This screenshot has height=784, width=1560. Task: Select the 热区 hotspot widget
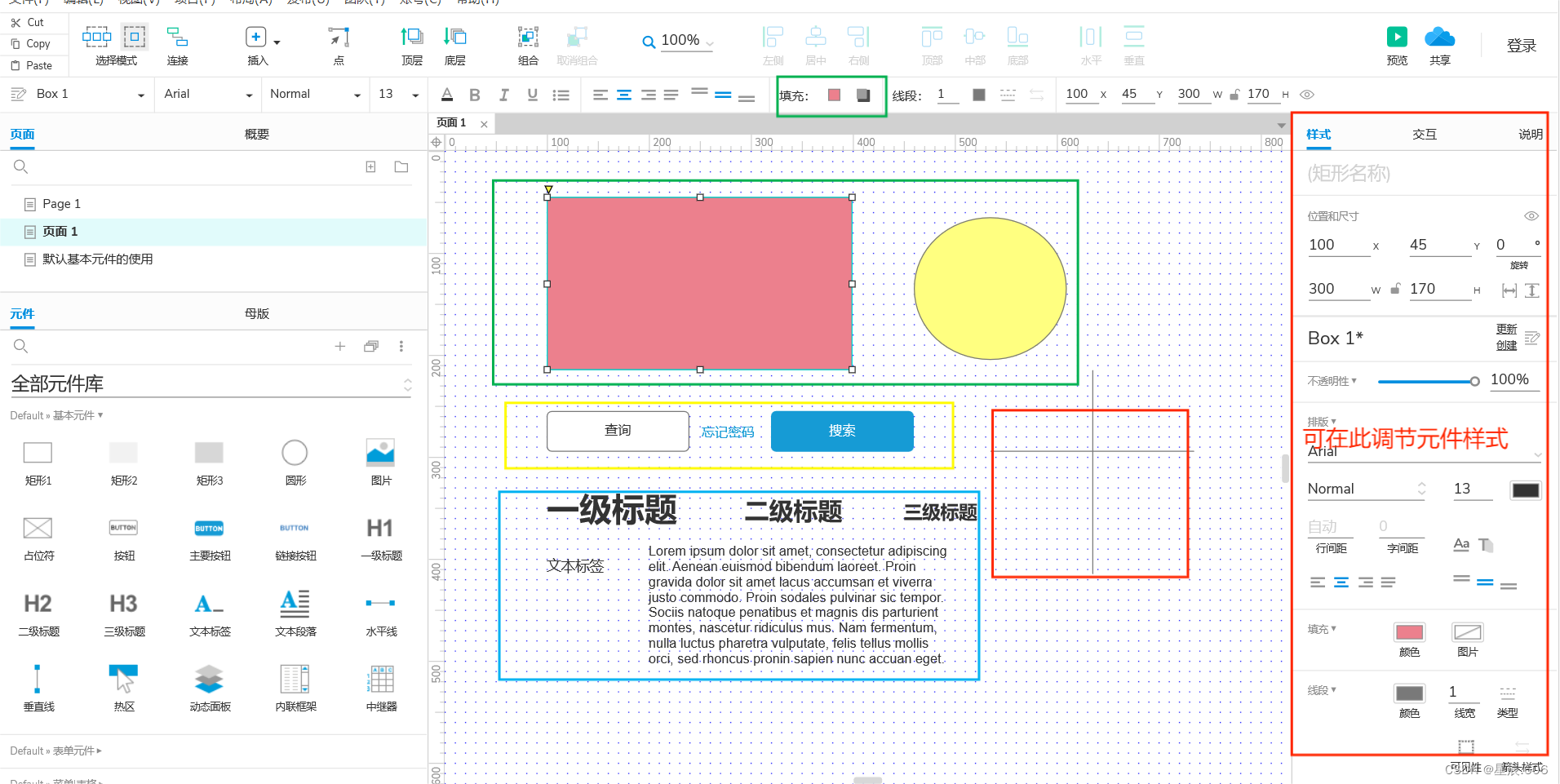[123, 689]
